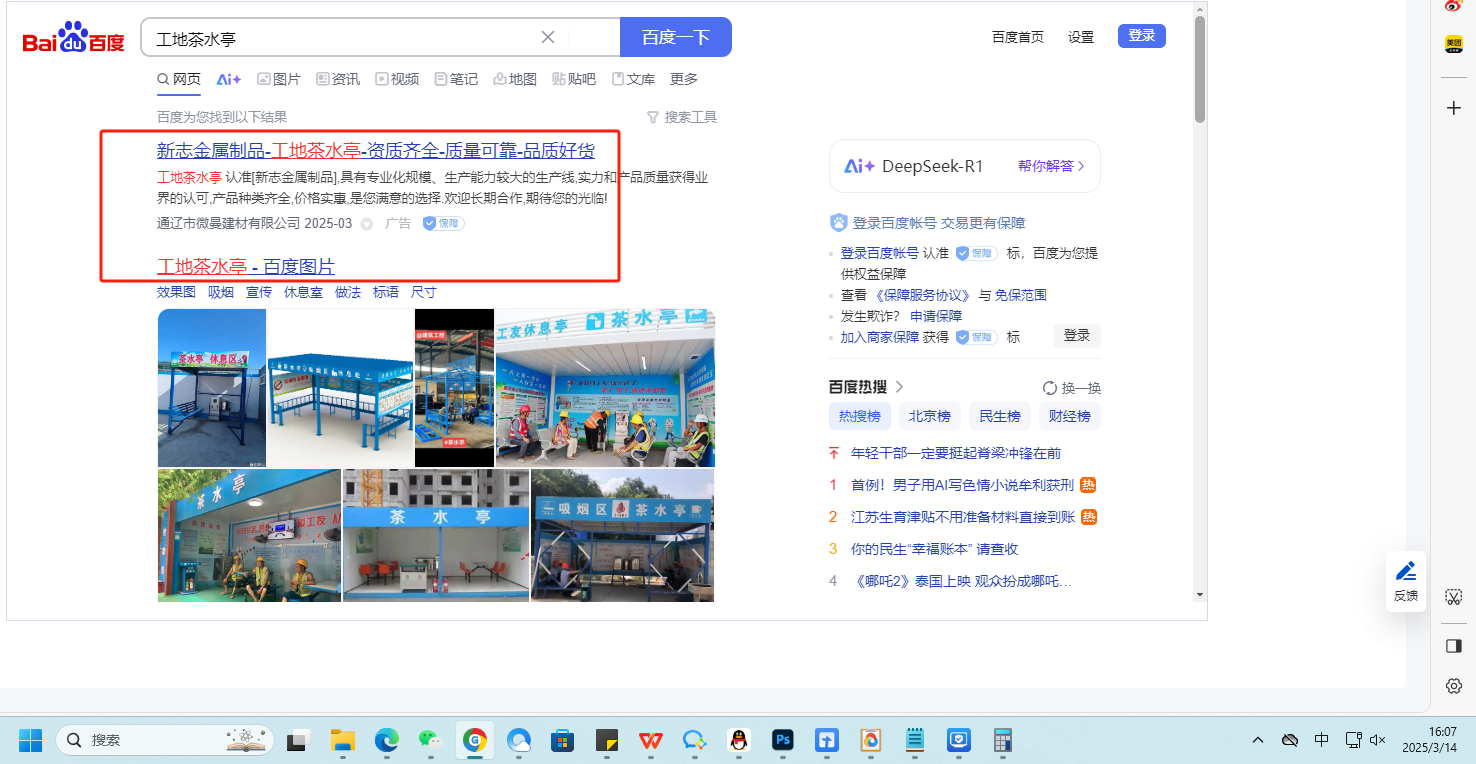Click the 百度一下 search button
The width and height of the screenshot is (1476, 764).
676,37
